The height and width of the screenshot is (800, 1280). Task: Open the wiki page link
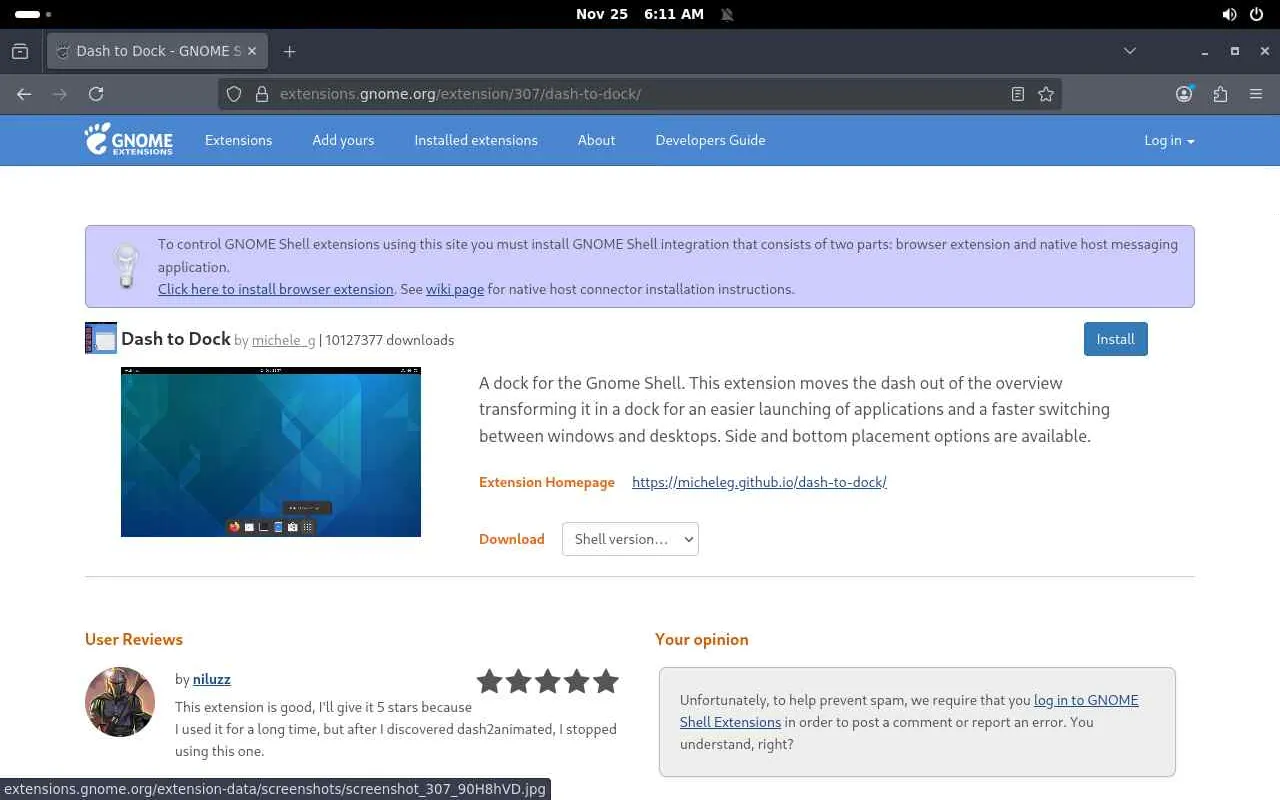455,289
